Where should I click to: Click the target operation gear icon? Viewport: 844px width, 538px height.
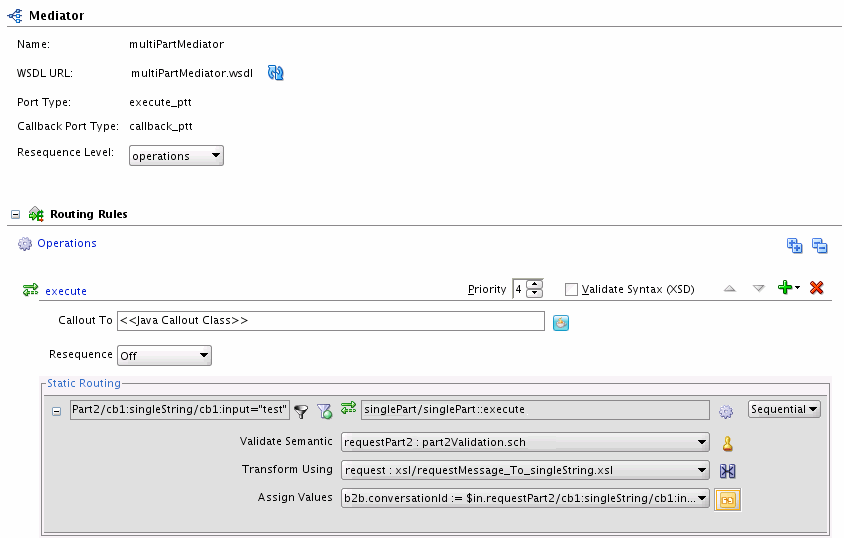(x=726, y=412)
